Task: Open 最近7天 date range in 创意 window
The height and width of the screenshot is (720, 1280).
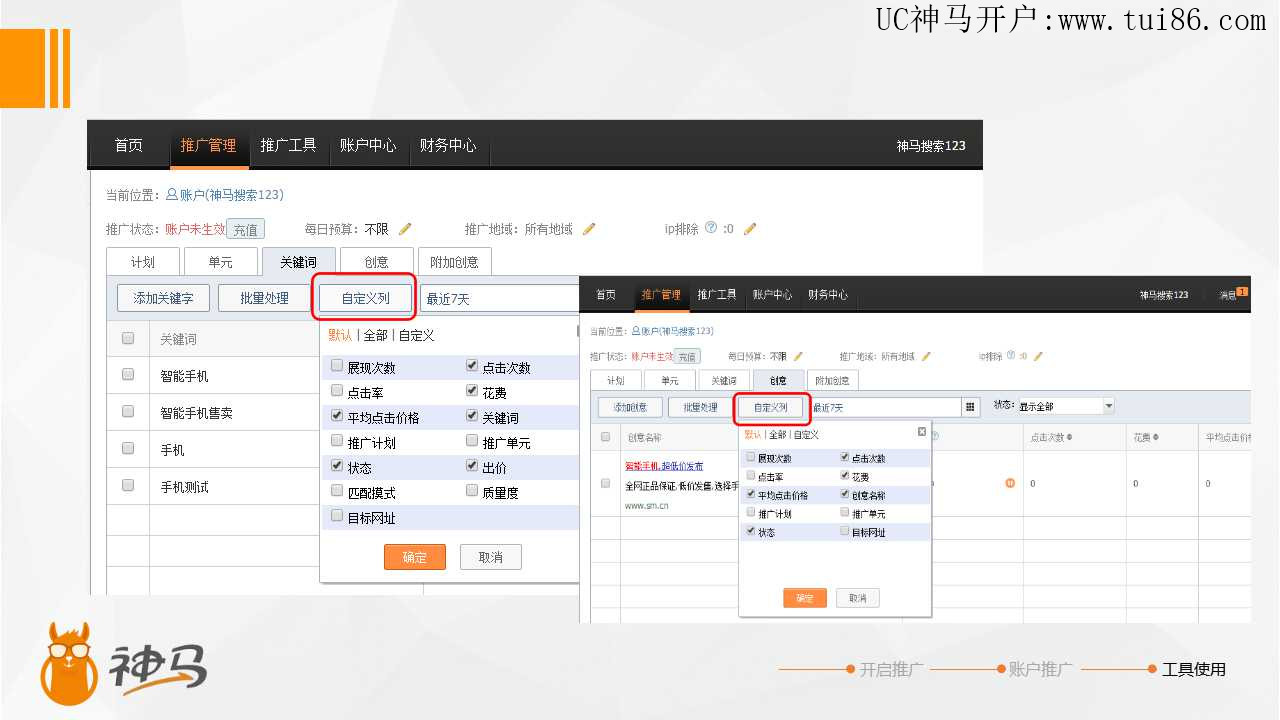Action: click(x=885, y=407)
